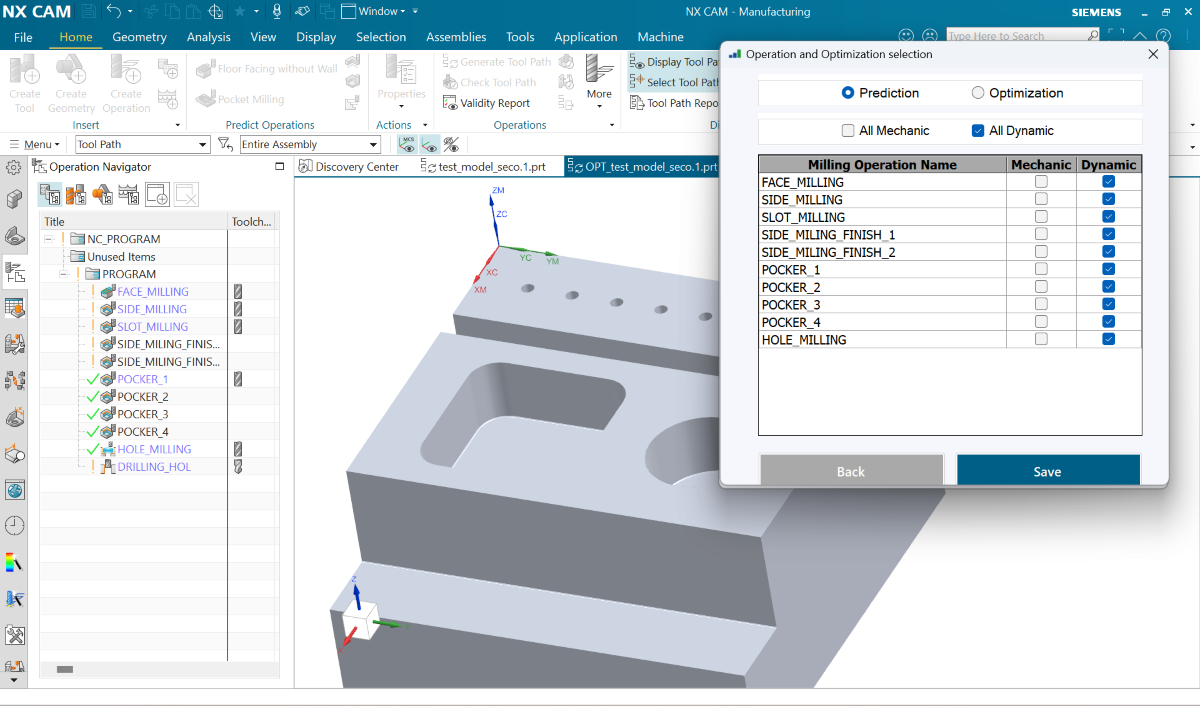Viewport: 1200px width, 706px height.
Task: Collapse the PROGRAM tree node
Action: pyautogui.click(x=63, y=274)
